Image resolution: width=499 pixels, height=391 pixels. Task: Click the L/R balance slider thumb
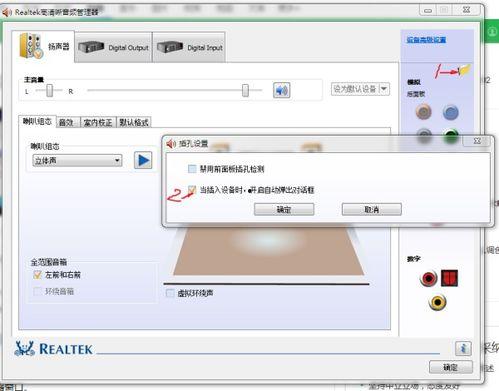[50, 90]
